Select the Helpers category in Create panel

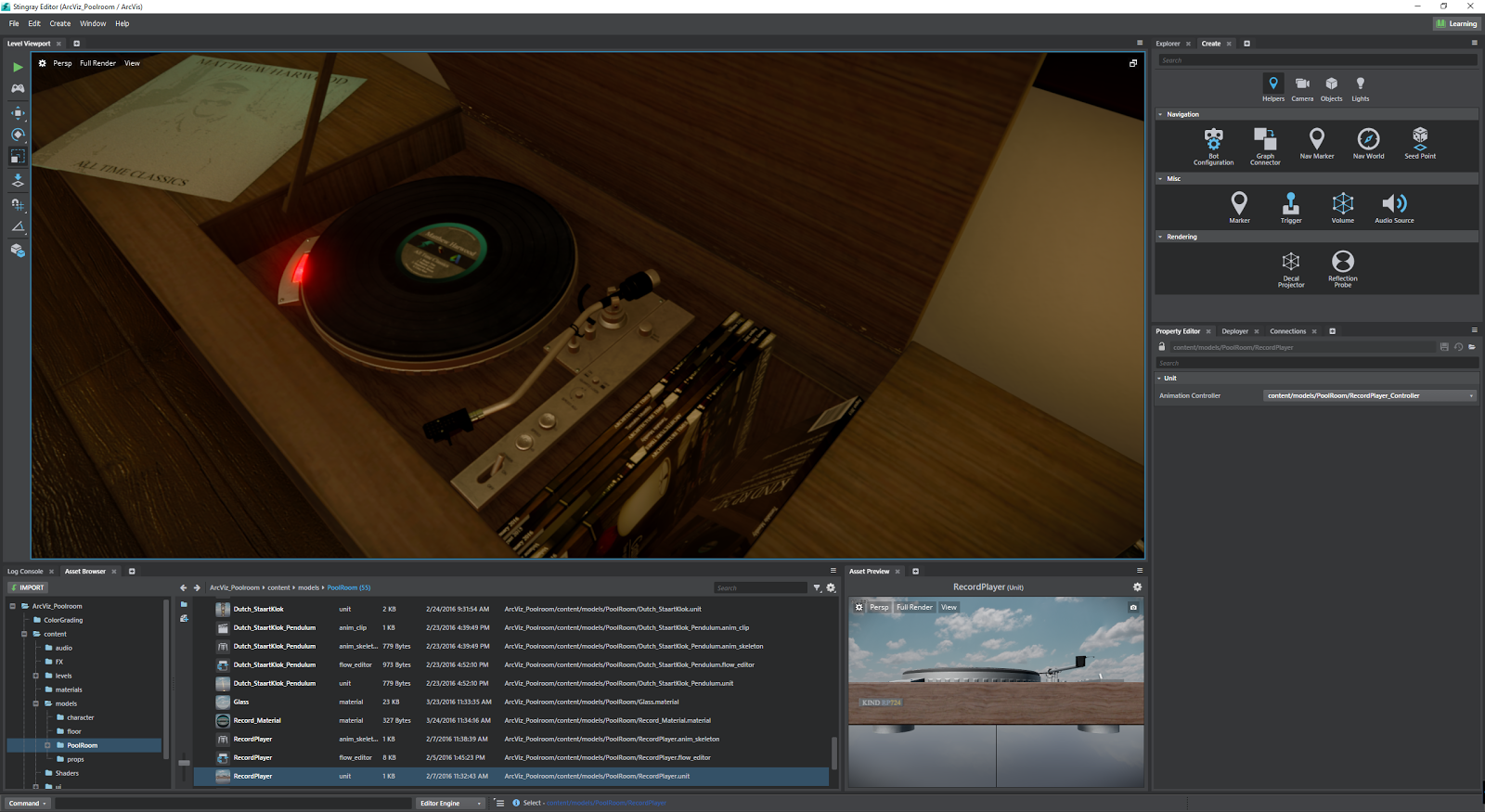(x=1273, y=88)
